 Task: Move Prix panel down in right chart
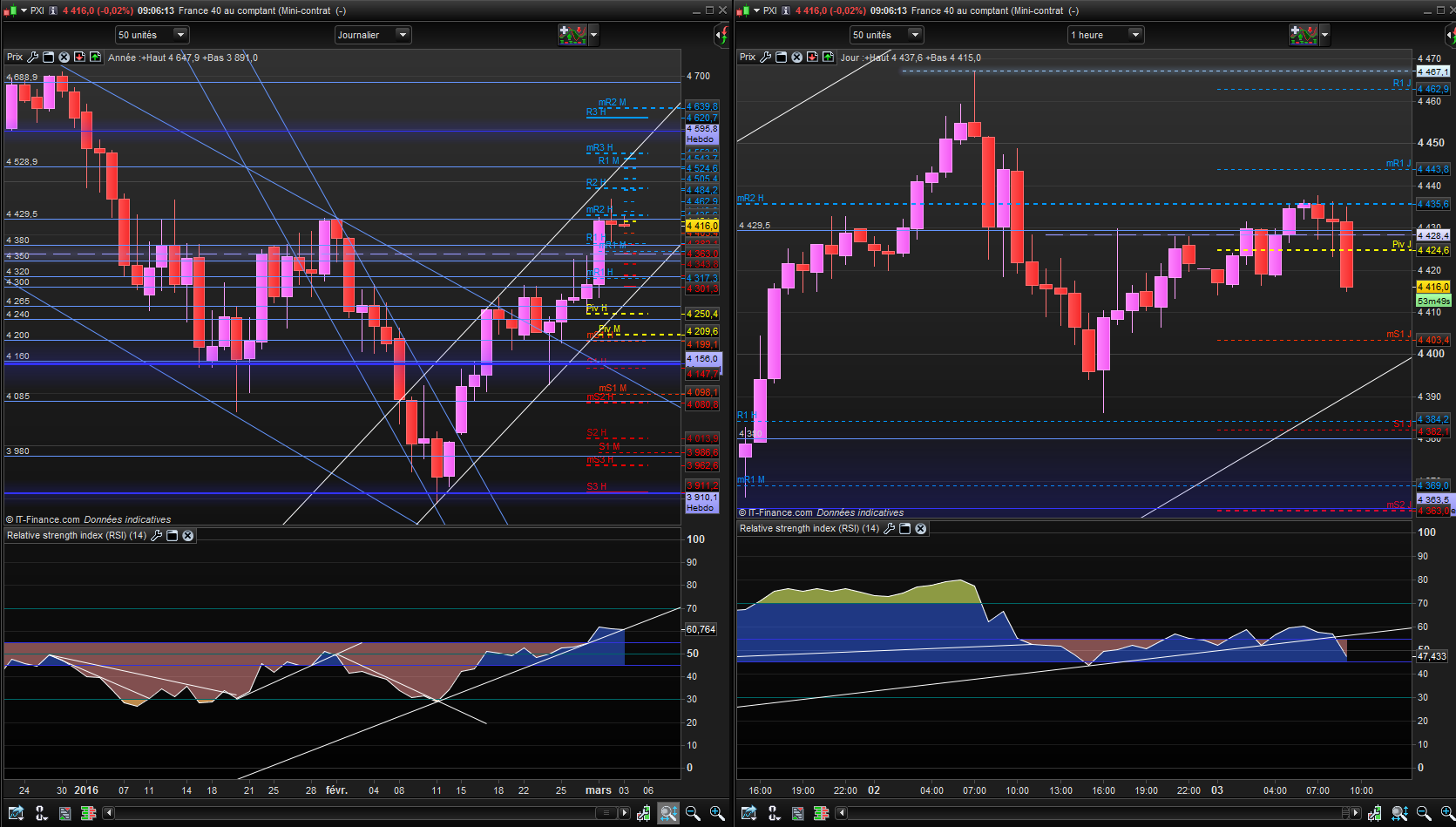(812, 58)
